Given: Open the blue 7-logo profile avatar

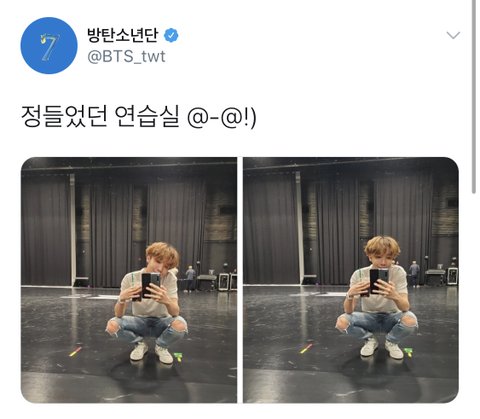Looking at the screenshot, I should 49,45.
